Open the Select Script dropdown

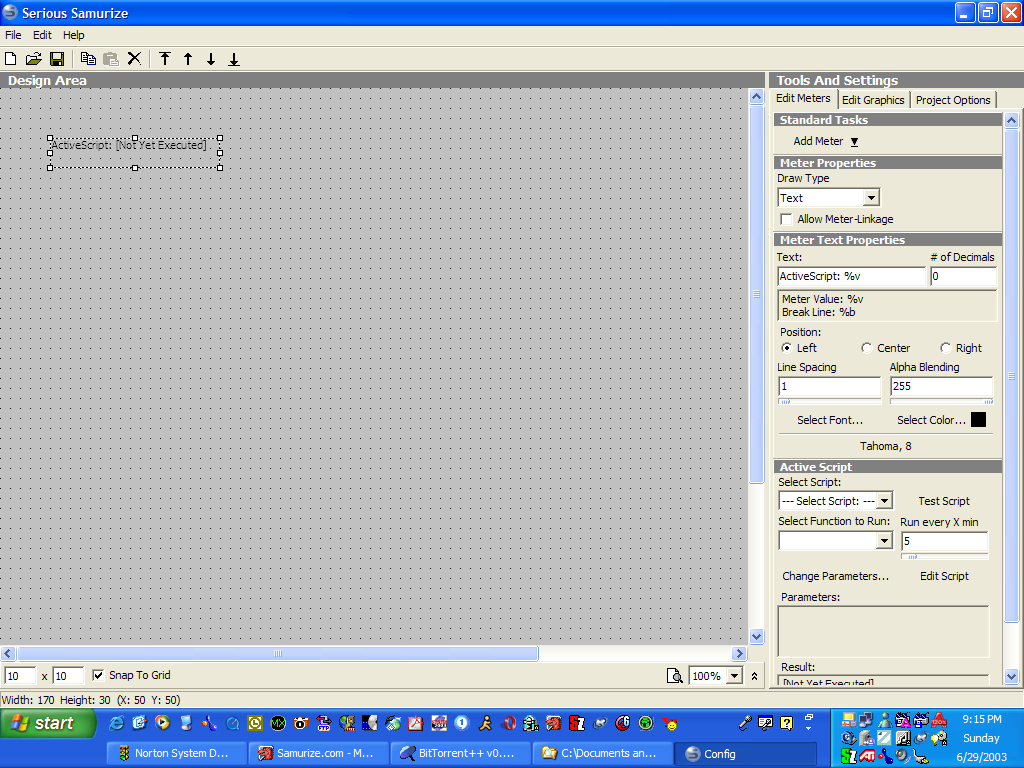point(884,501)
